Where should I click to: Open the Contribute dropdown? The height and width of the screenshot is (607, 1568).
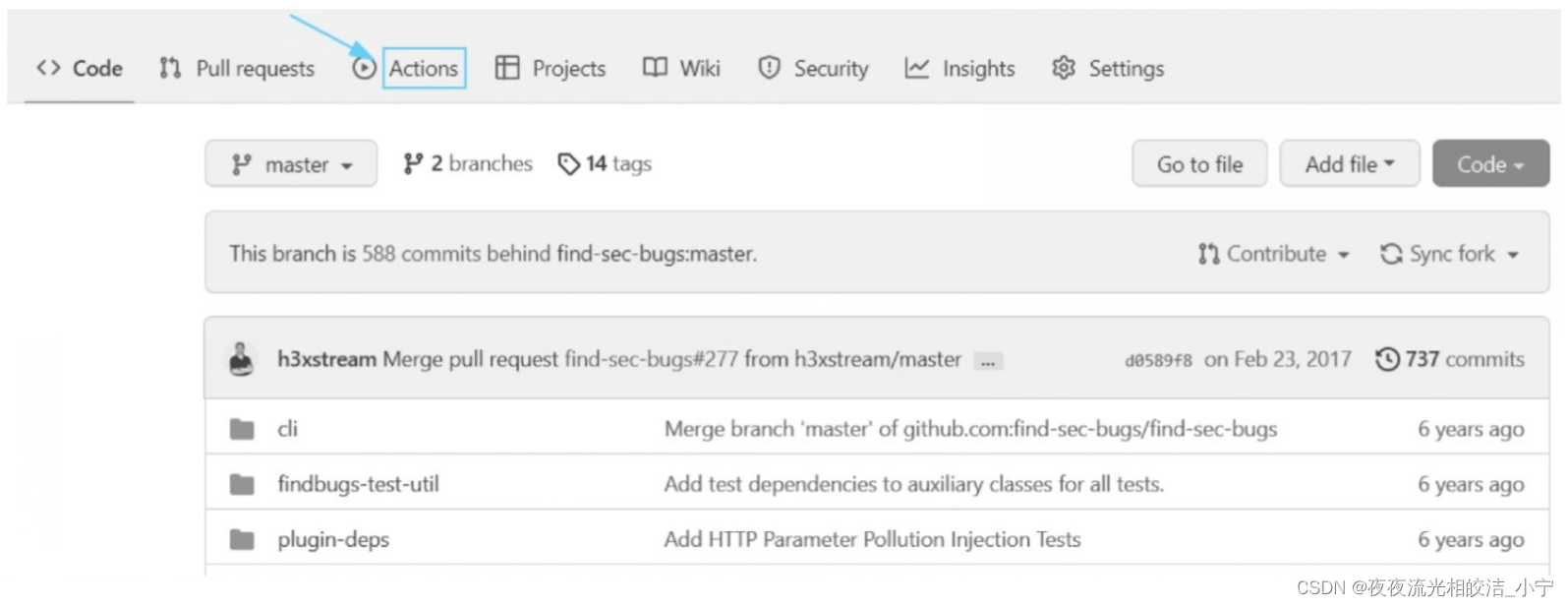pyautogui.click(x=1274, y=254)
